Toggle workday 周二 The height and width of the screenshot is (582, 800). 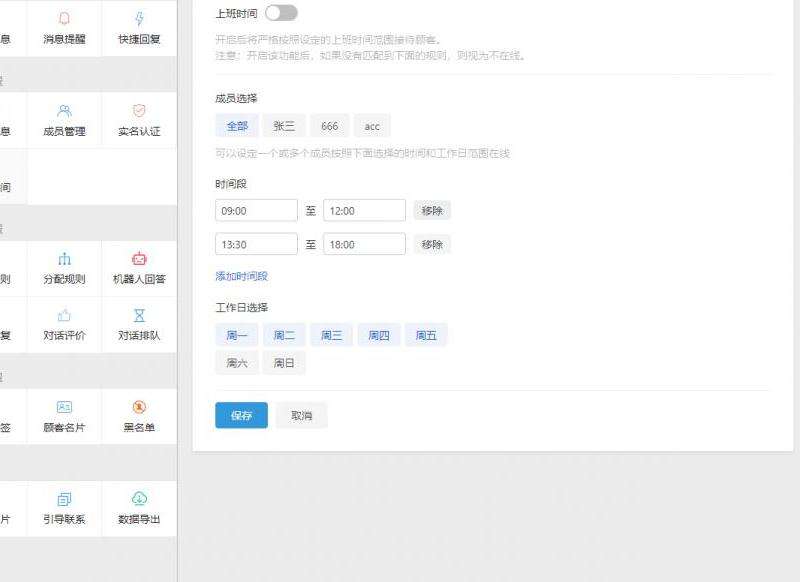tap(284, 335)
